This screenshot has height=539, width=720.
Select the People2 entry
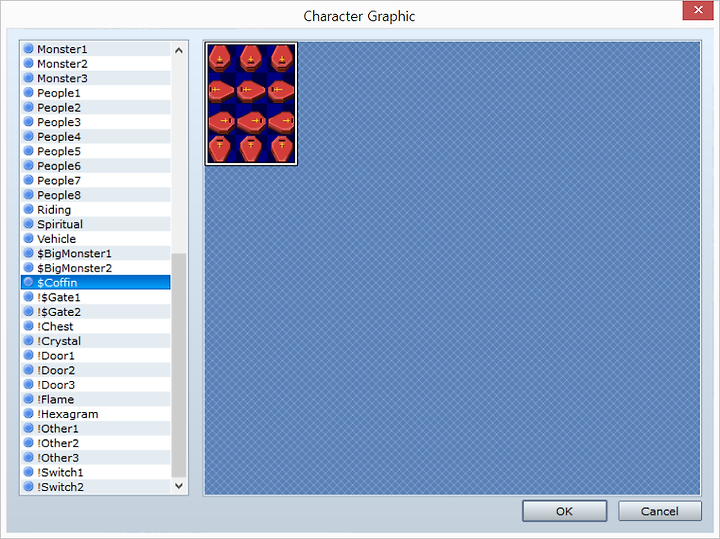tap(96, 107)
